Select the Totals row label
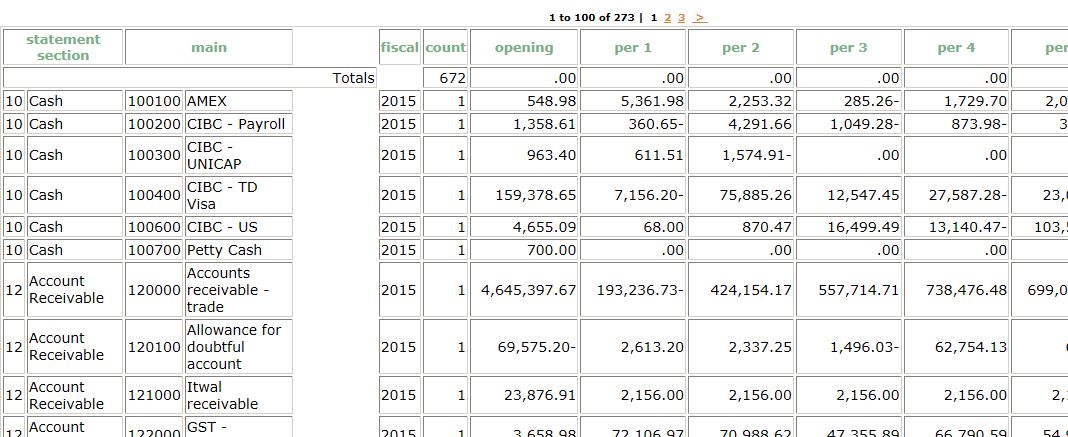The width and height of the screenshot is (1068, 437). (354, 78)
